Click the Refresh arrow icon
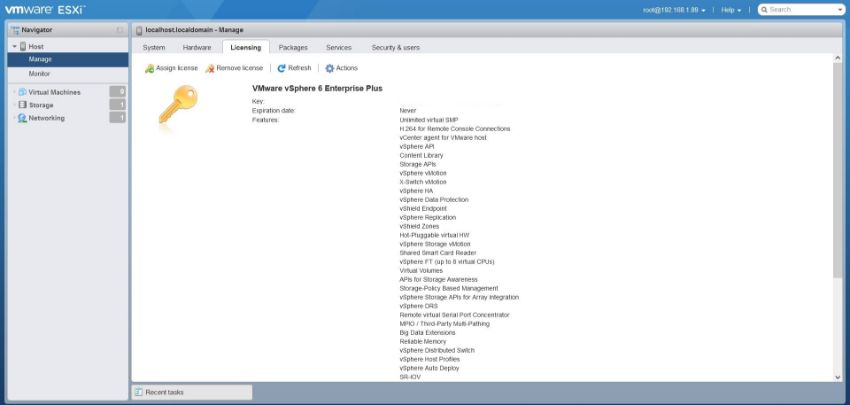 281,68
